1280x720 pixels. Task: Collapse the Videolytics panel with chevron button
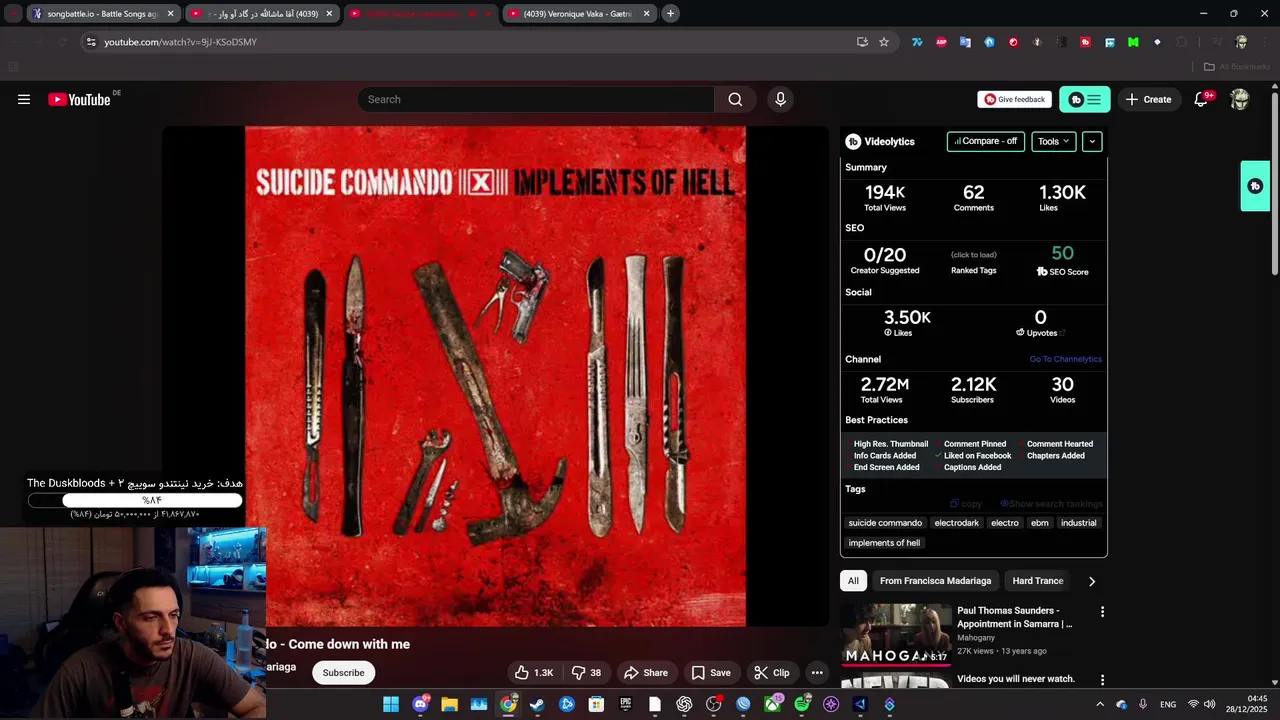[x=1092, y=141]
